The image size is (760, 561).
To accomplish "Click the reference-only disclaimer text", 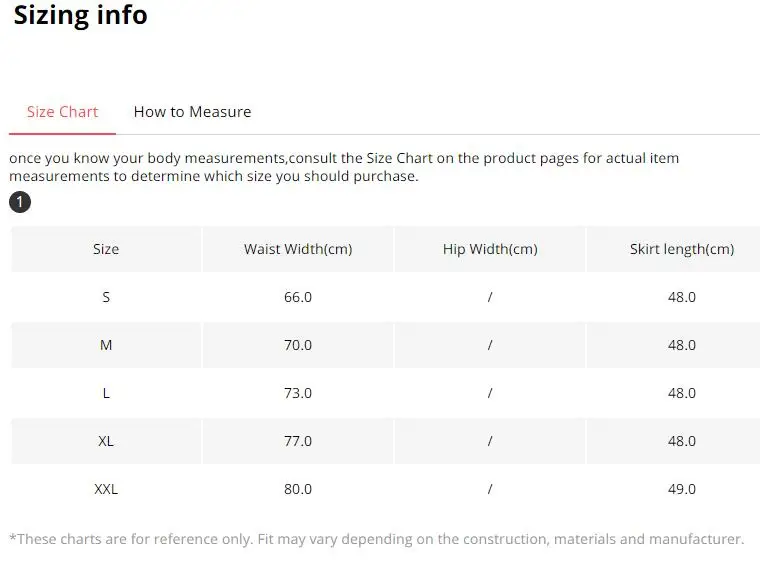I will tap(377, 539).
